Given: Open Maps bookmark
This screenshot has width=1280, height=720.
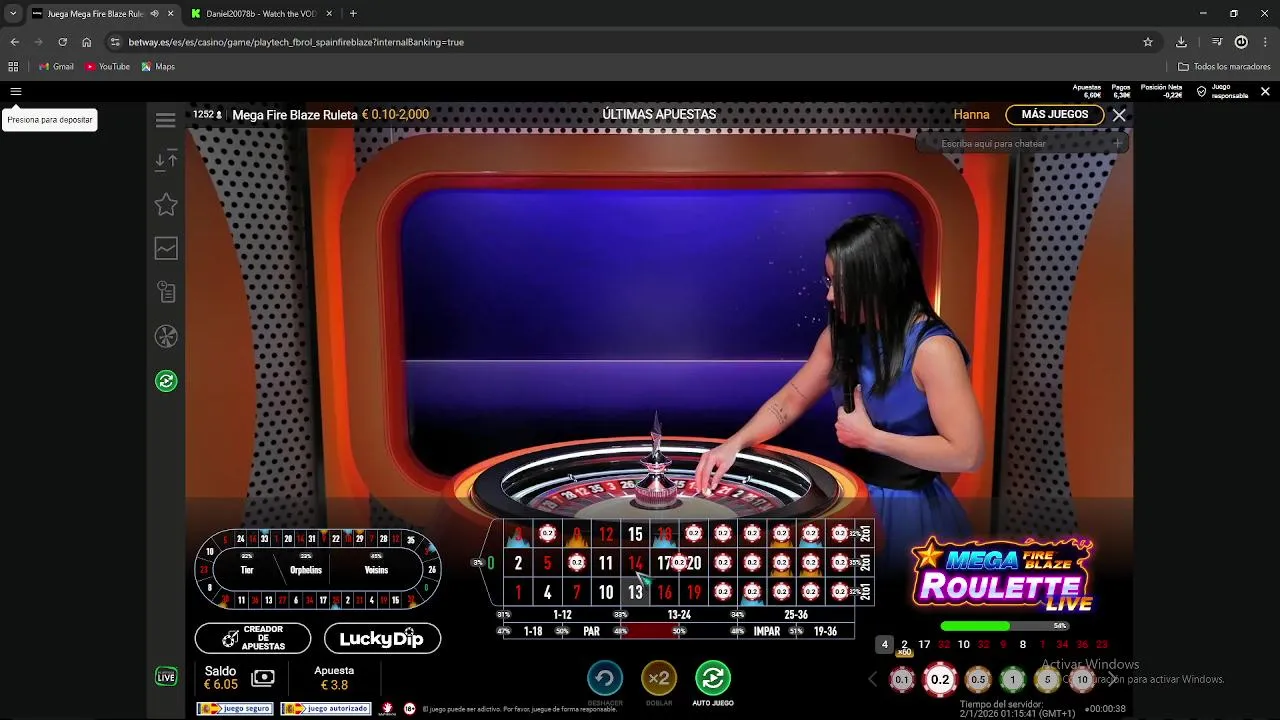Looking at the screenshot, I should [158, 67].
